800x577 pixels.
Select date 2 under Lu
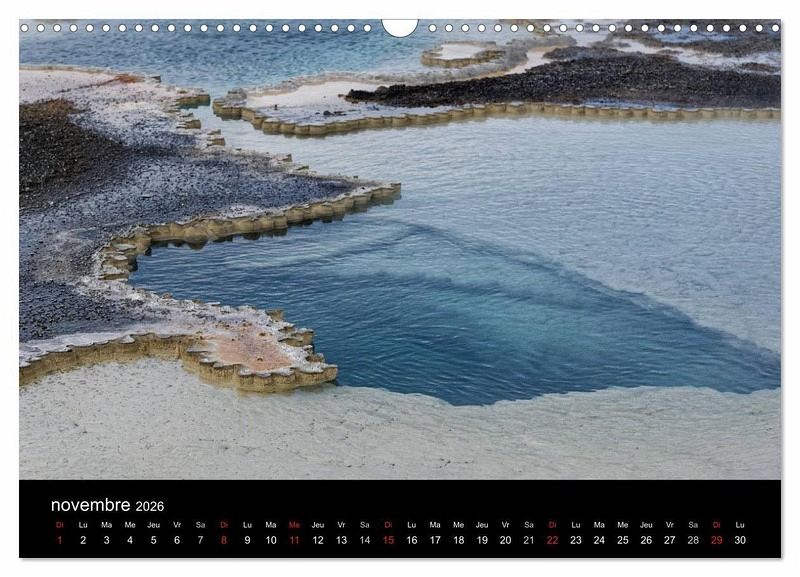pyautogui.click(x=83, y=540)
